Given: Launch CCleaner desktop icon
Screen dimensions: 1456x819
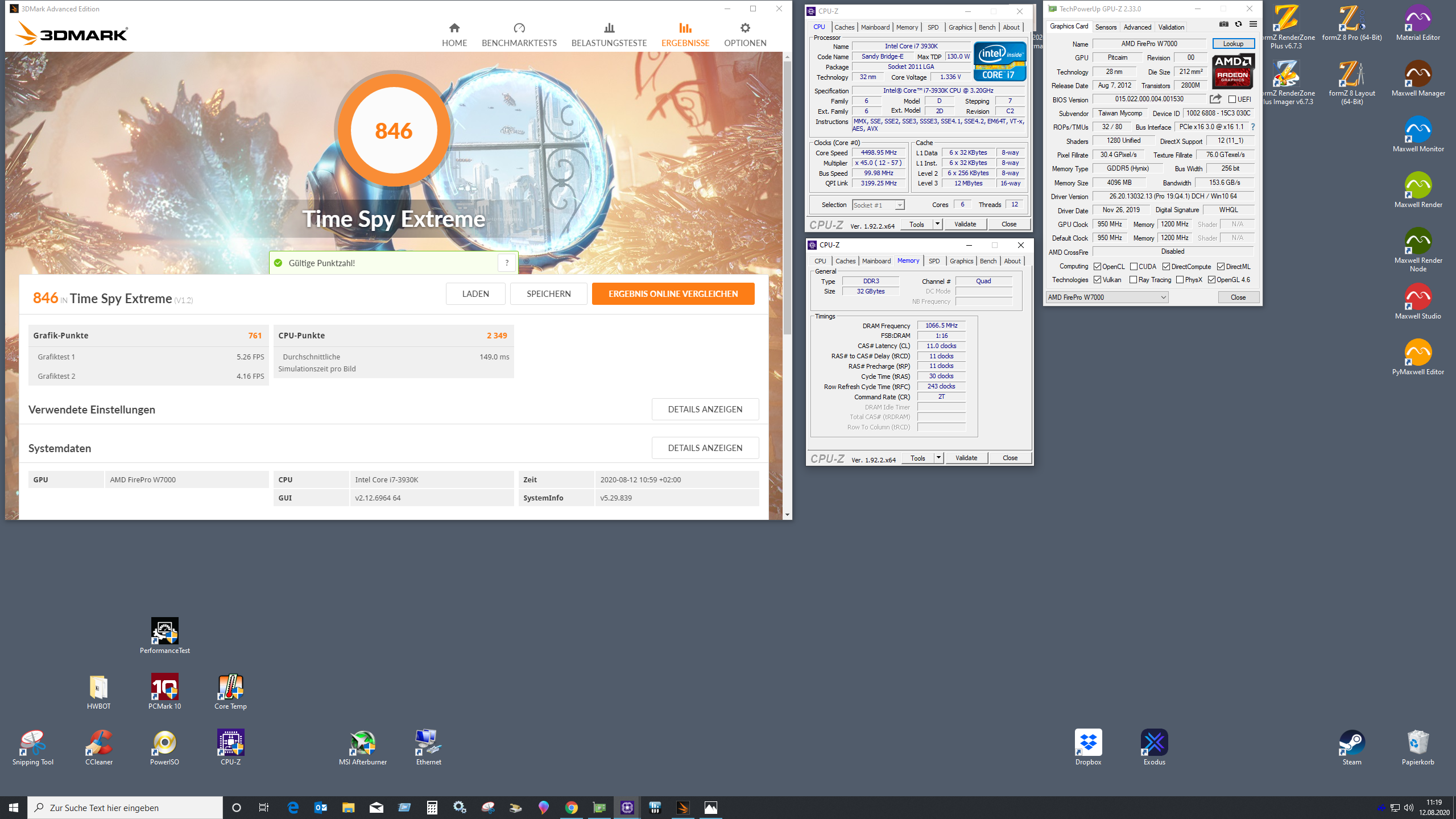Looking at the screenshot, I should click(98, 747).
